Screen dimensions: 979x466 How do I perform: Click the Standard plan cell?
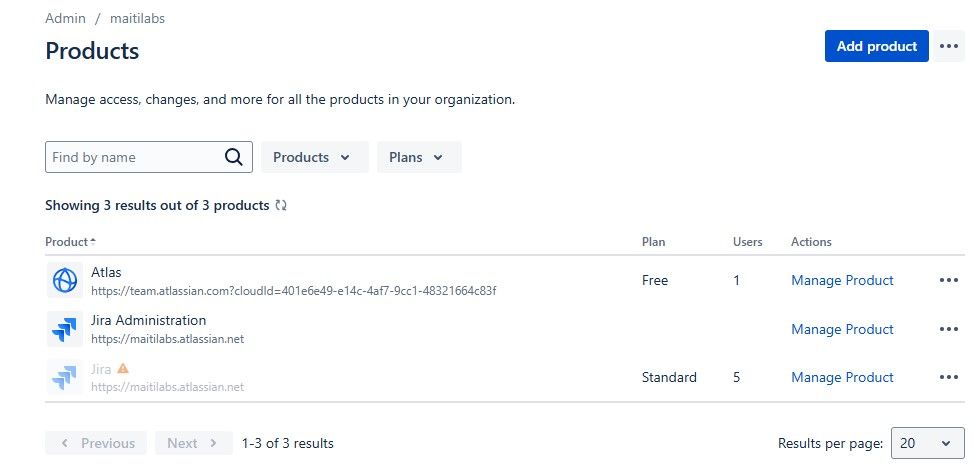[669, 377]
